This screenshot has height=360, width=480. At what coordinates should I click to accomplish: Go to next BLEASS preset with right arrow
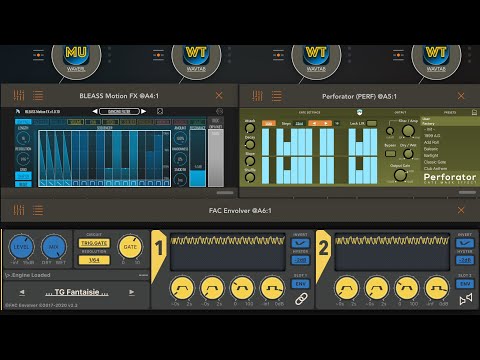point(143,111)
